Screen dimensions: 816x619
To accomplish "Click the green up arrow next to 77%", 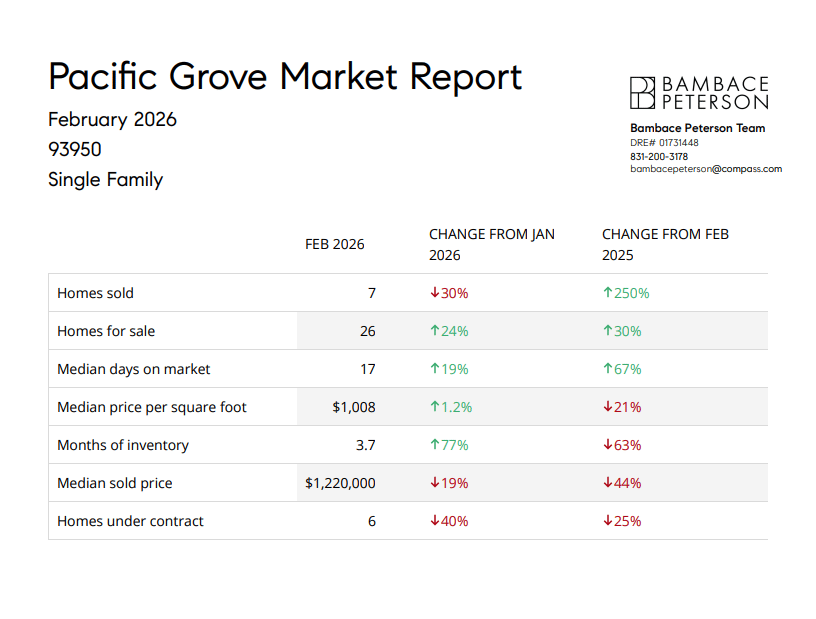I will (434, 445).
